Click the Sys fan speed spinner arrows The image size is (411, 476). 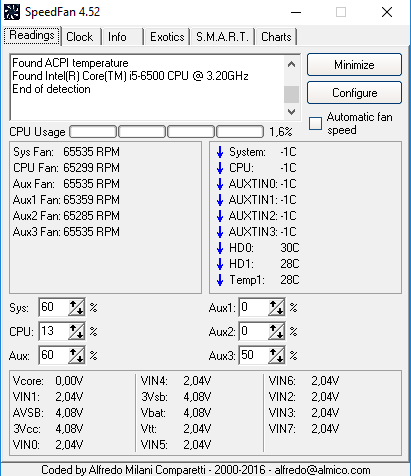(x=76, y=307)
